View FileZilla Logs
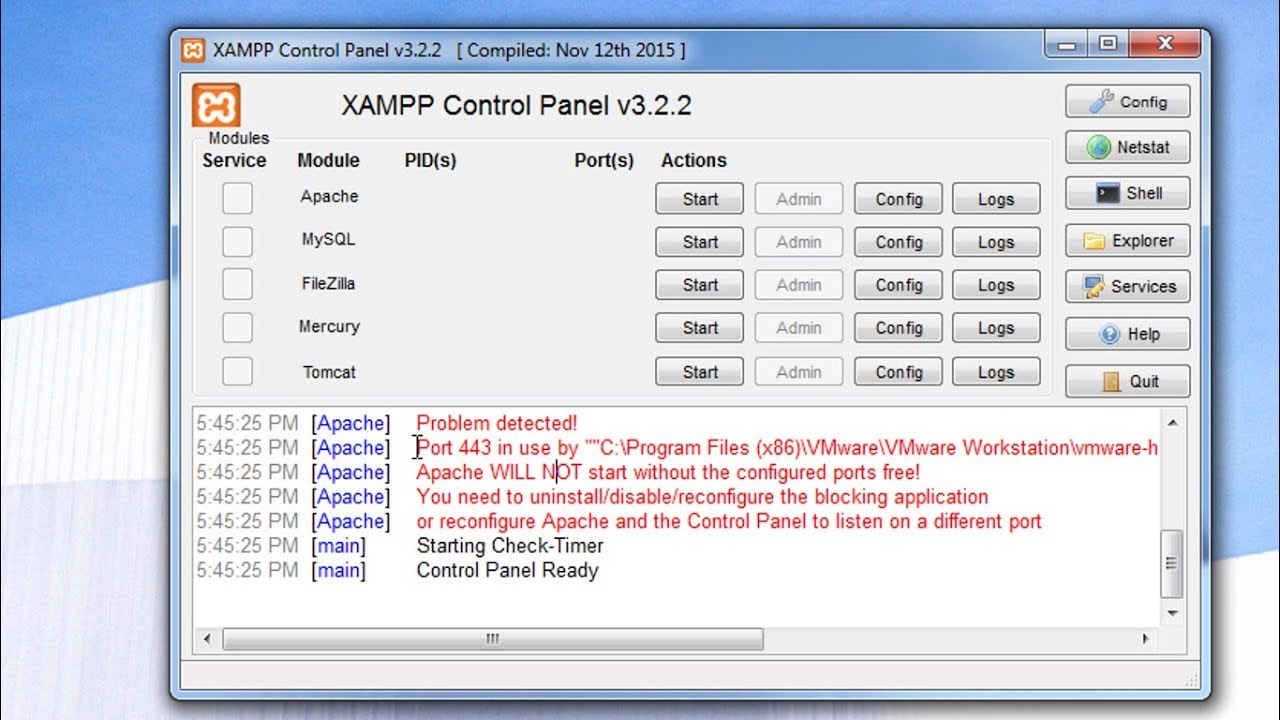The width and height of the screenshot is (1280, 720). 996,285
